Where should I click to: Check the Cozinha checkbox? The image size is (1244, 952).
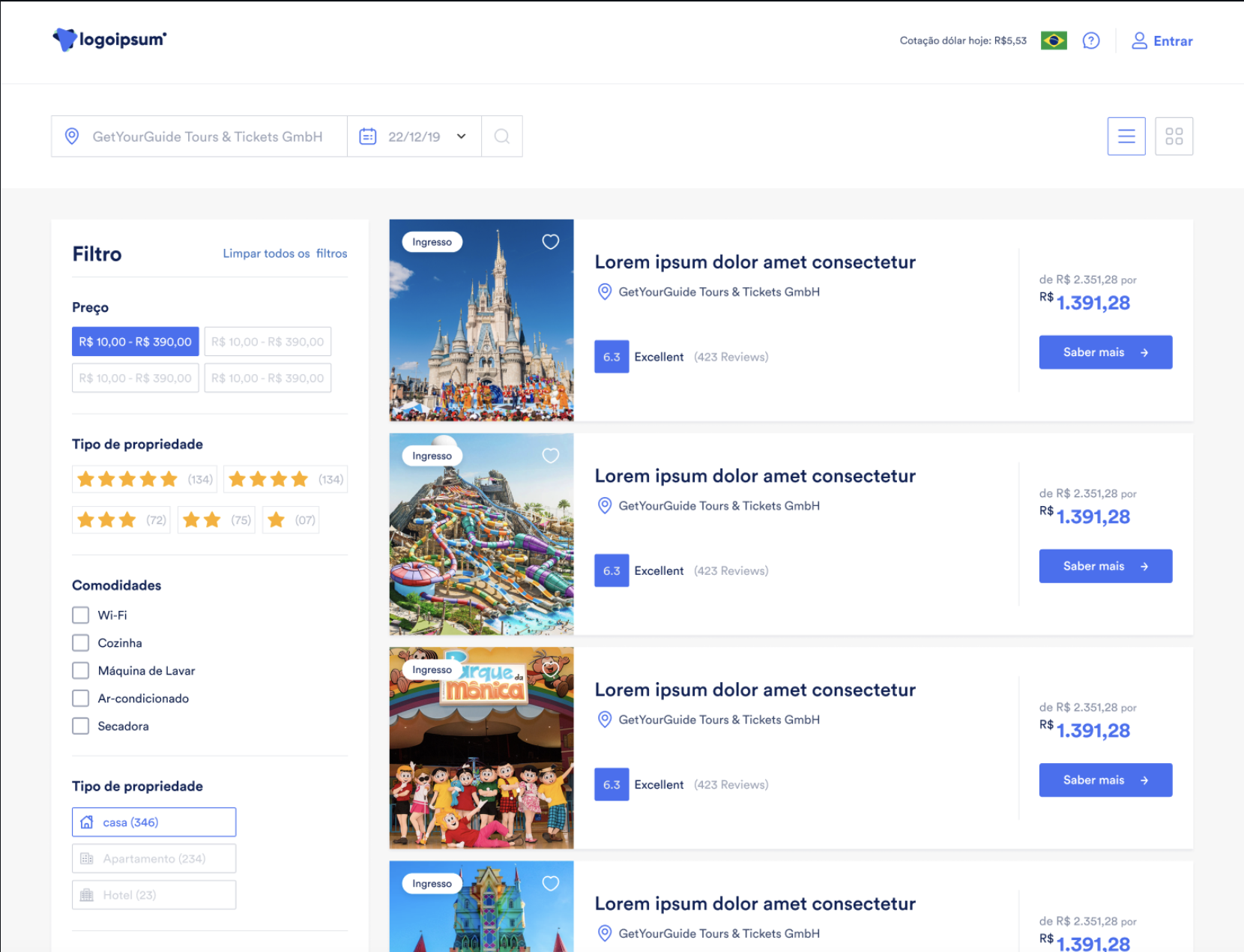pos(81,643)
